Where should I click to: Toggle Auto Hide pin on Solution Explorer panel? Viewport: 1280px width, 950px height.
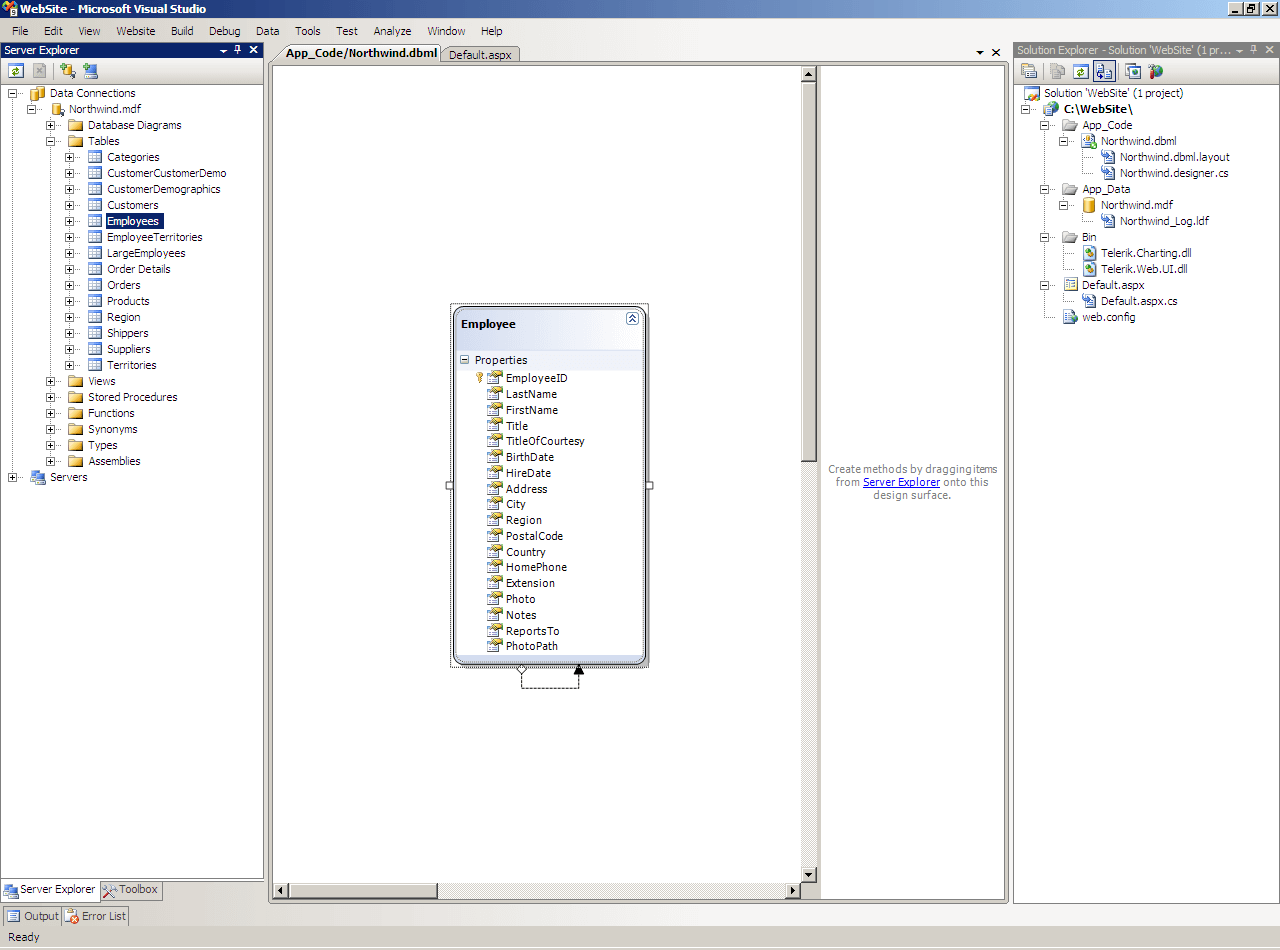click(x=1254, y=50)
